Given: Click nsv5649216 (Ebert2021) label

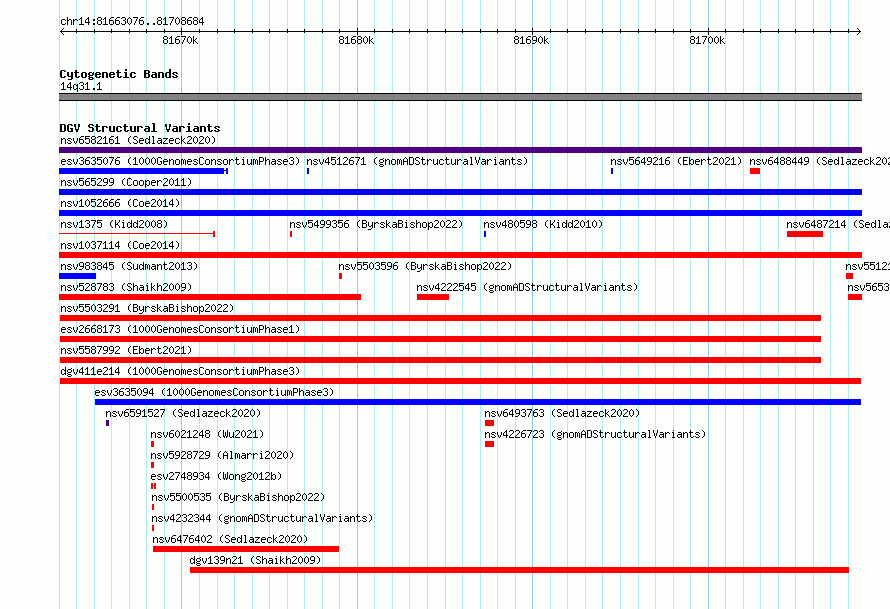Looking at the screenshot, I should point(676,161).
